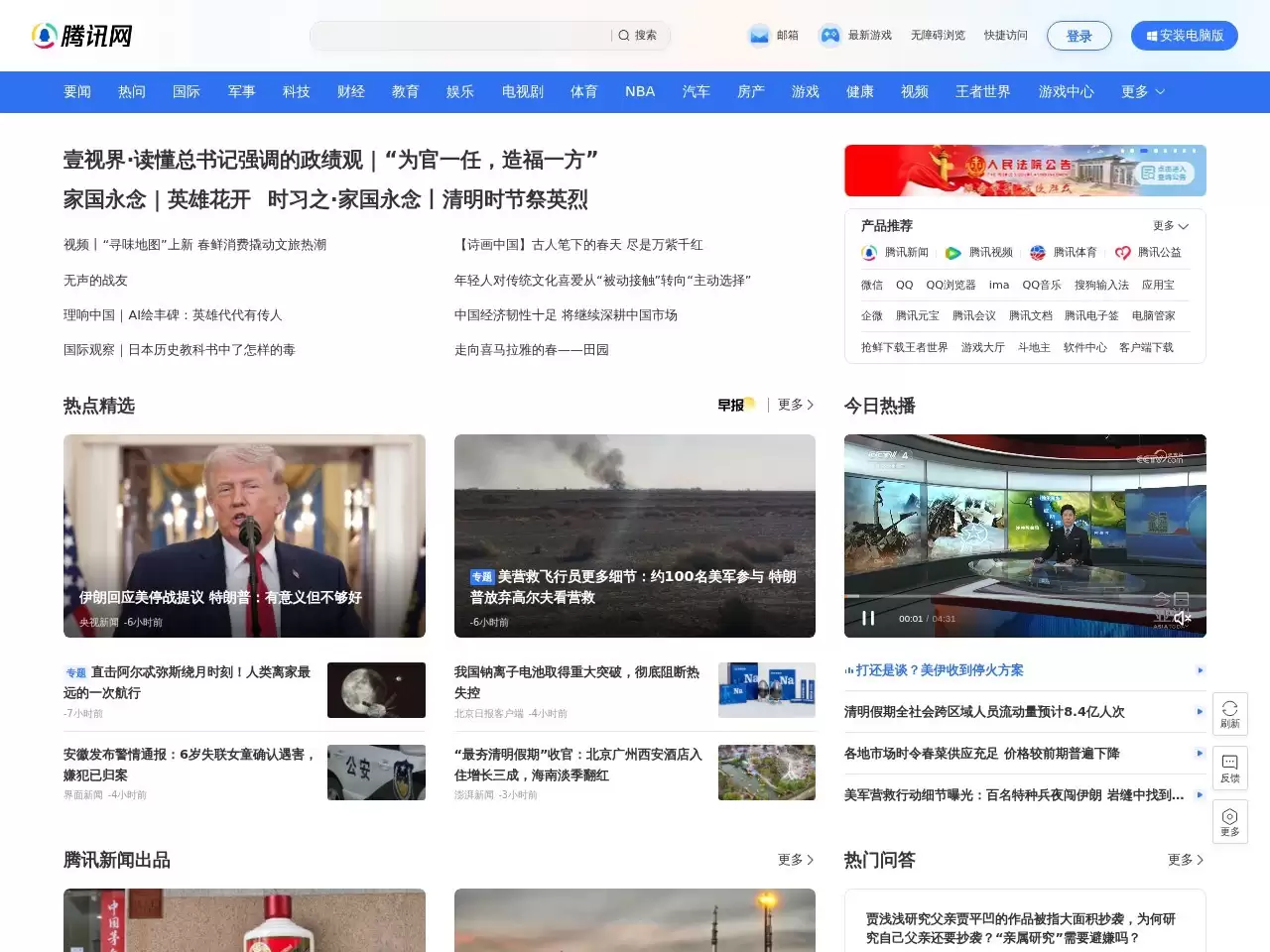Open 我国钠离子电池取得重大突破 headline

pos(577,682)
